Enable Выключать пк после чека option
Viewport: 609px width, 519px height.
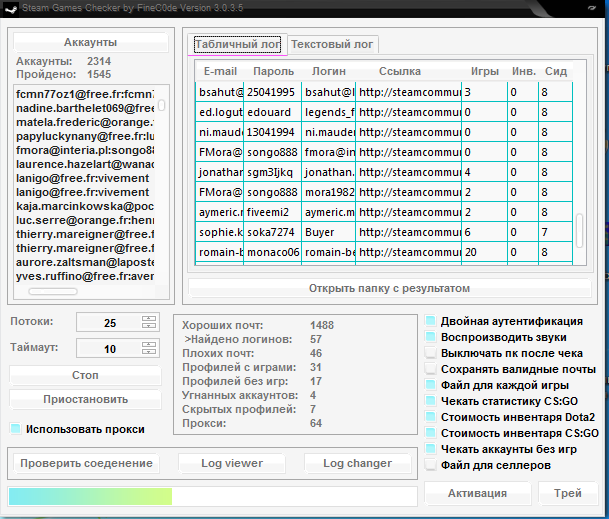pos(430,353)
